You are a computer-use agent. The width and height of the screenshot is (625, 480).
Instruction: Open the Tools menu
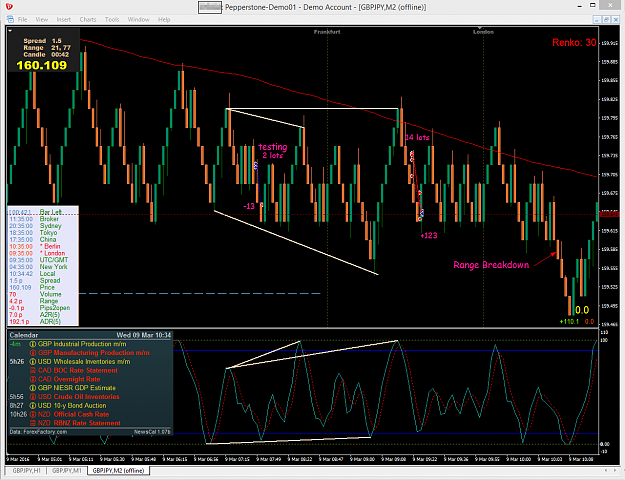coord(112,19)
